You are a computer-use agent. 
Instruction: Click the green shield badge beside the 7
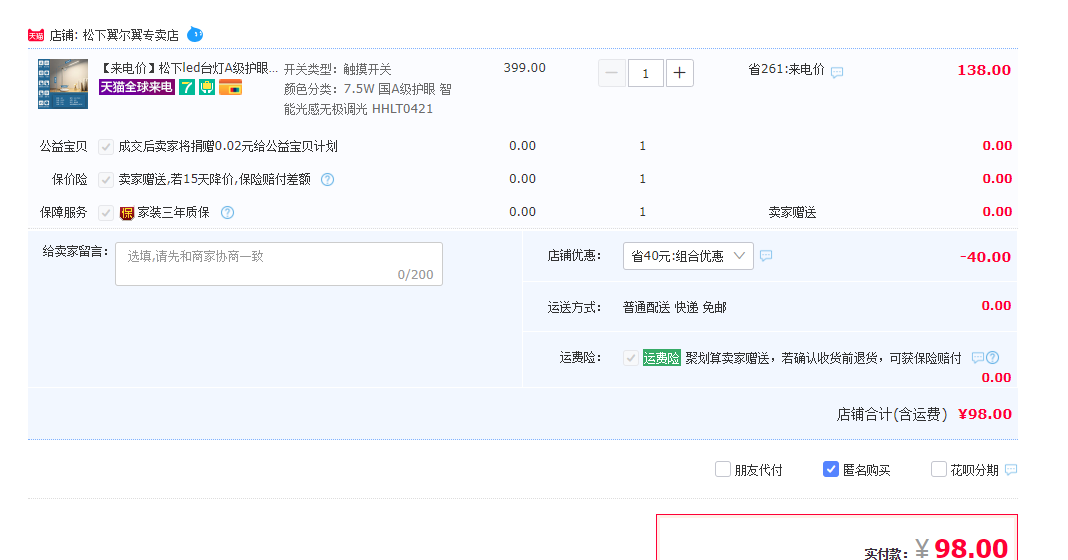point(207,87)
